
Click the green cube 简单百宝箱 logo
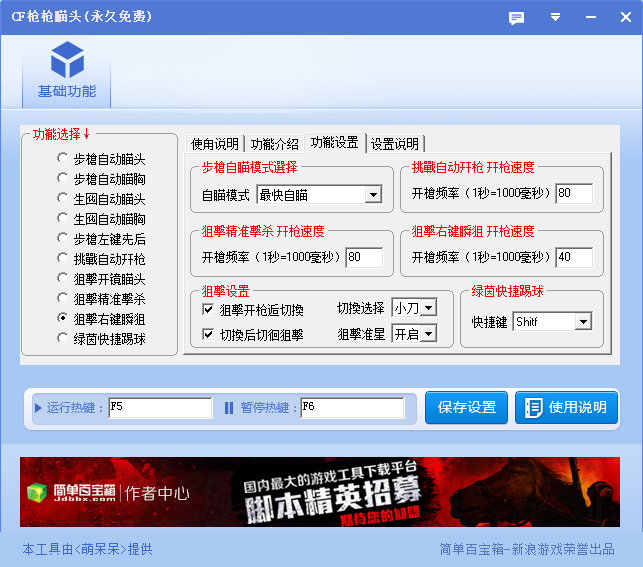37,492
